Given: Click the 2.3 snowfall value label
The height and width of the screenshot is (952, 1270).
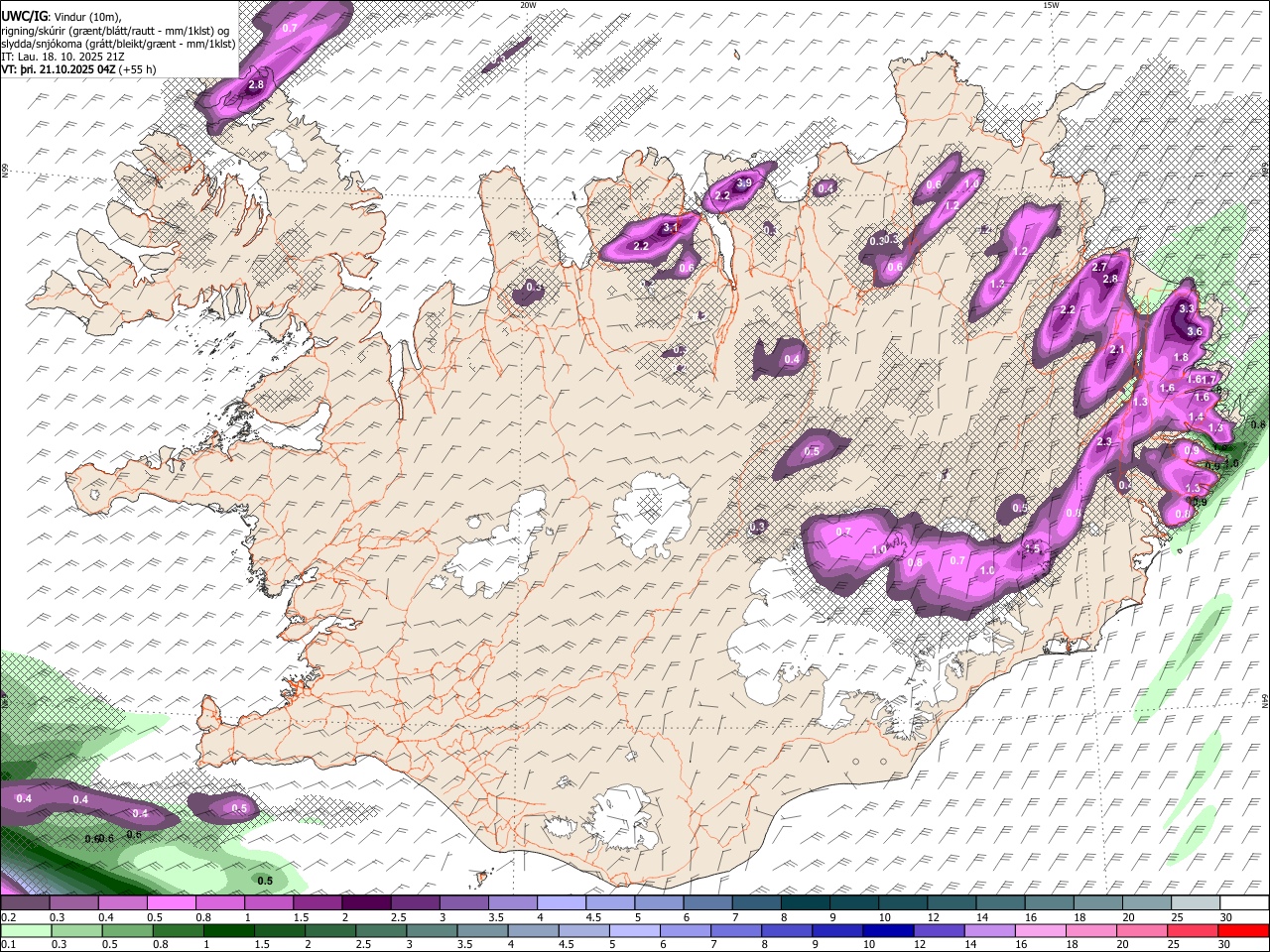Looking at the screenshot, I should [x=1104, y=442].
